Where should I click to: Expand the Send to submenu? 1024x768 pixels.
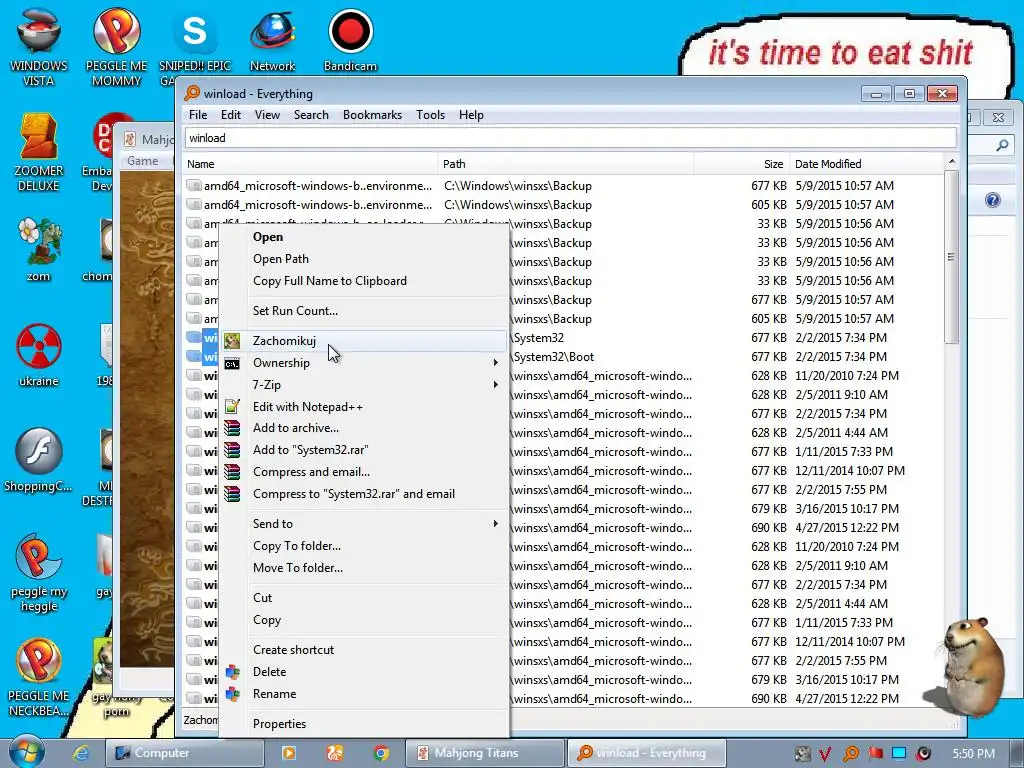pyautogui.click(x=363, y=524)
